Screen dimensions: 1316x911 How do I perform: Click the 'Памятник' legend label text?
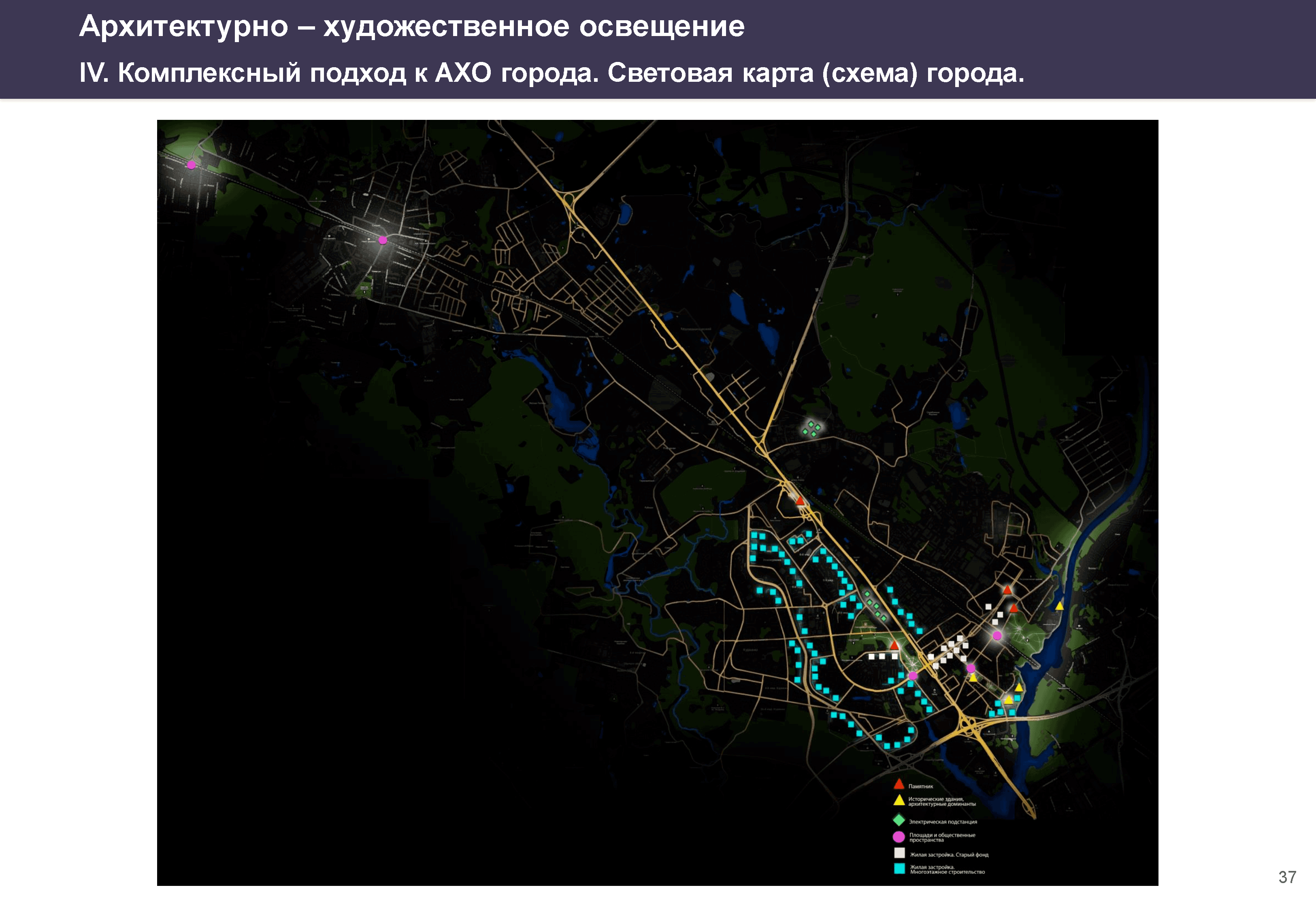tap(920, 787)
